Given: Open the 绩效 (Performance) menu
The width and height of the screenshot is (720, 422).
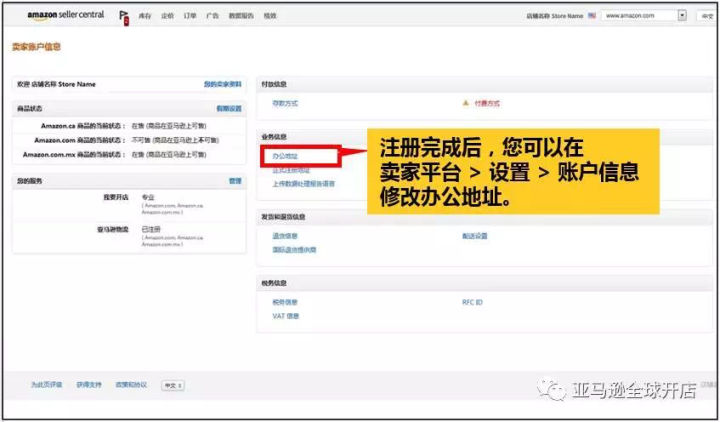Looking at the screenshot, I should point(270,16).
